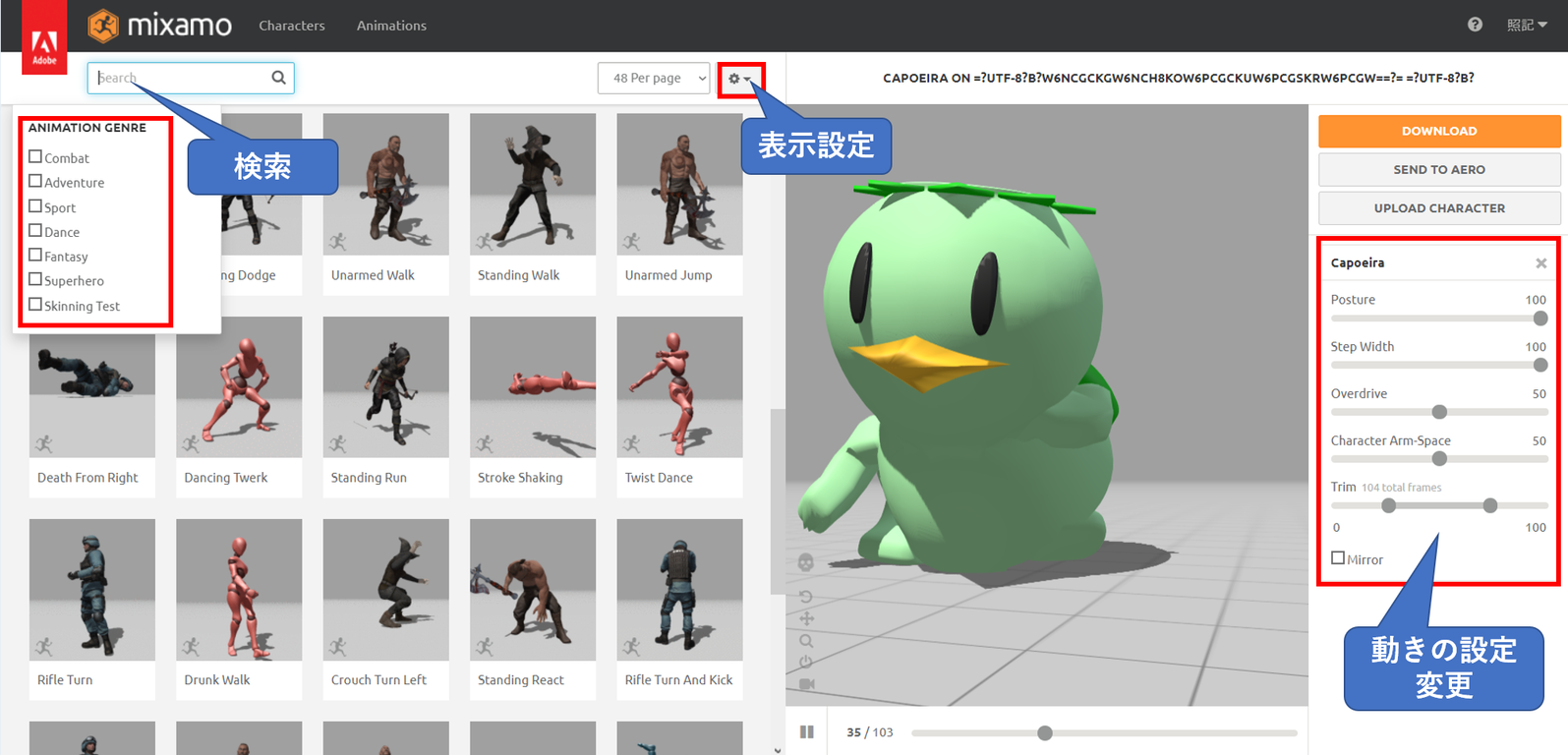1568x755 pixels.
Task: Check the Dance genre checkbox
Action: [35, 231]
